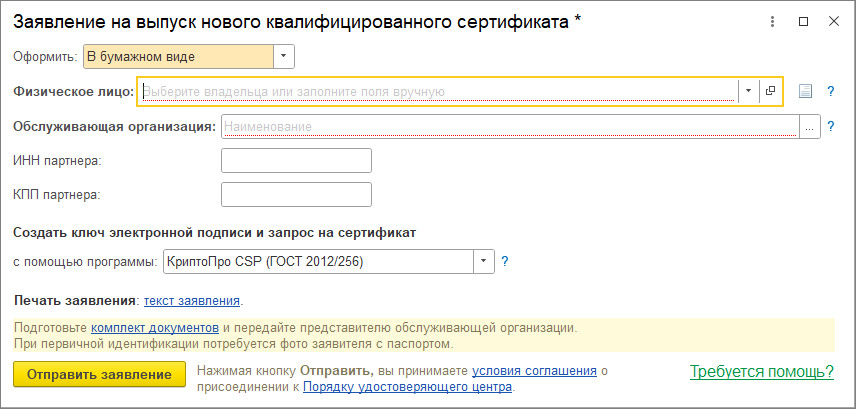Viewport: 856px width, 409px height.
Task: Follow the Порядку удостоверяющего центра link
Action: click(407, 386)
